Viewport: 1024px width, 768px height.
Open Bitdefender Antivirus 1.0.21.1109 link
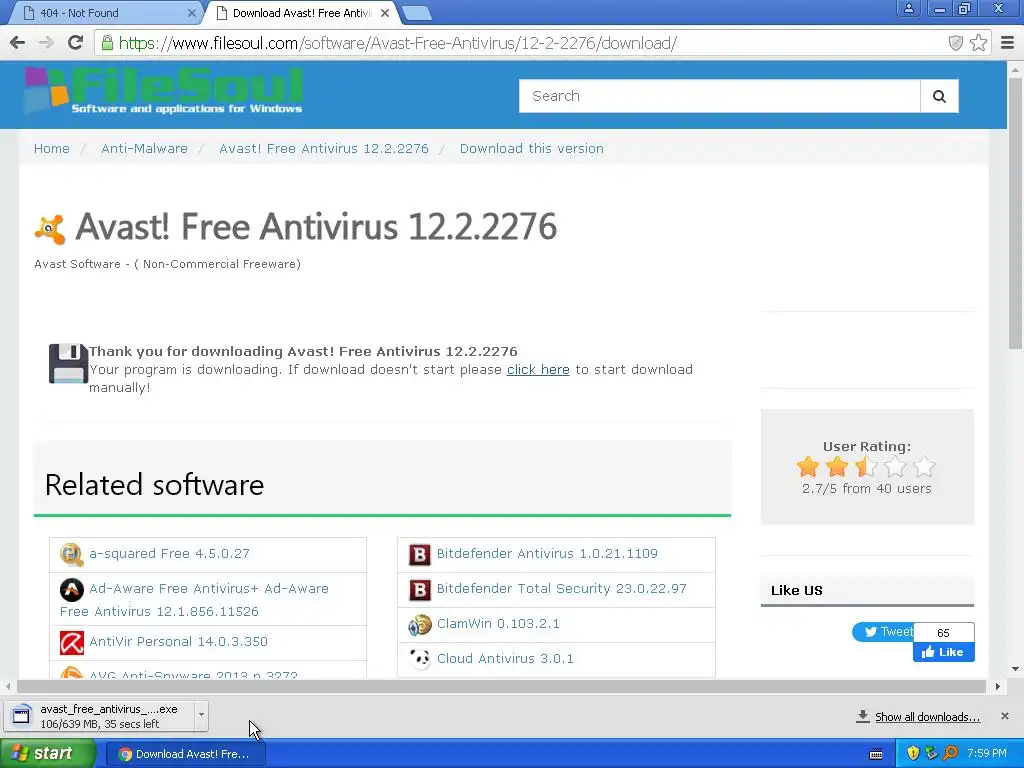click(x=547, y=553)
